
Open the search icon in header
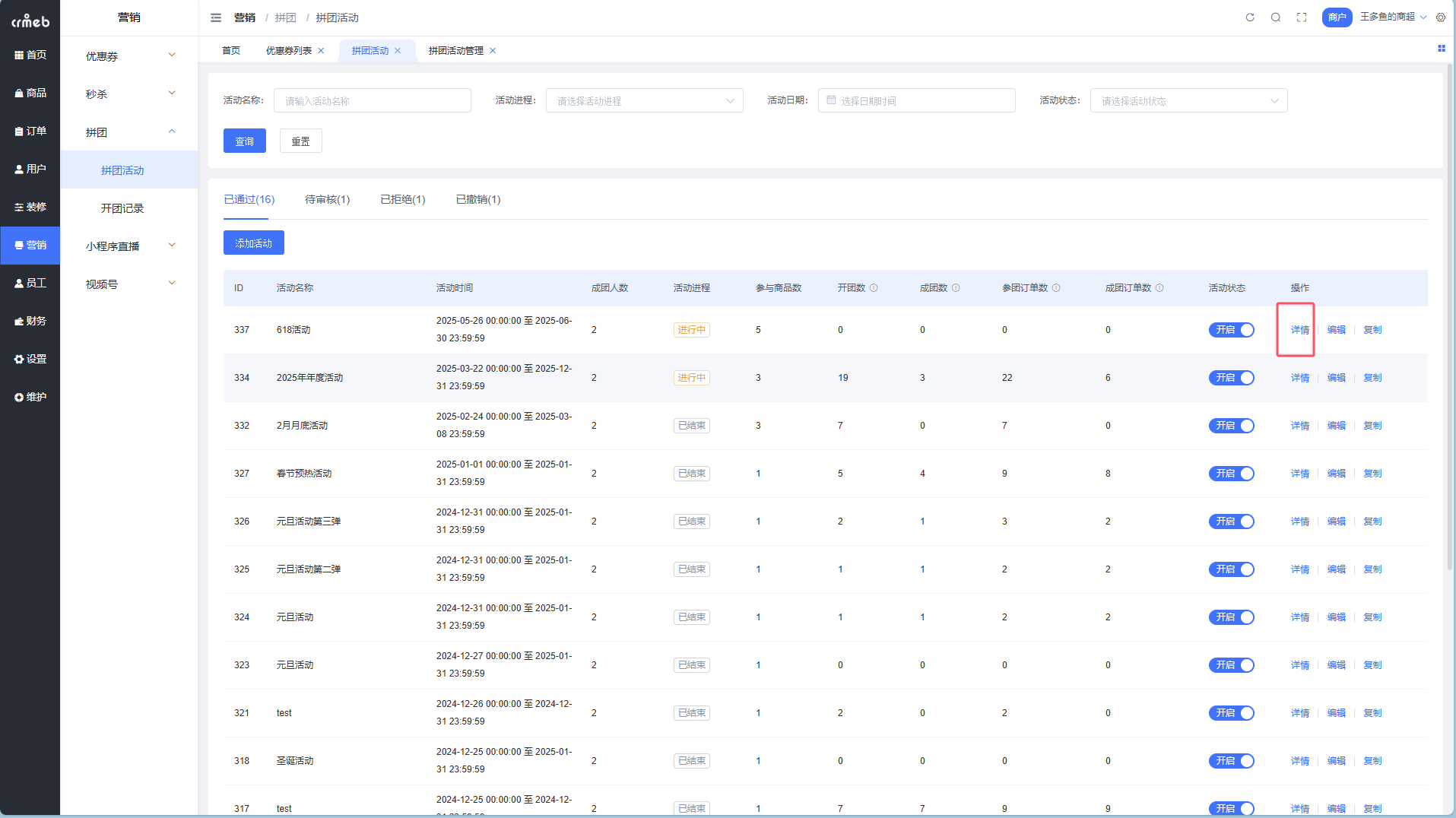[1275, 17]
